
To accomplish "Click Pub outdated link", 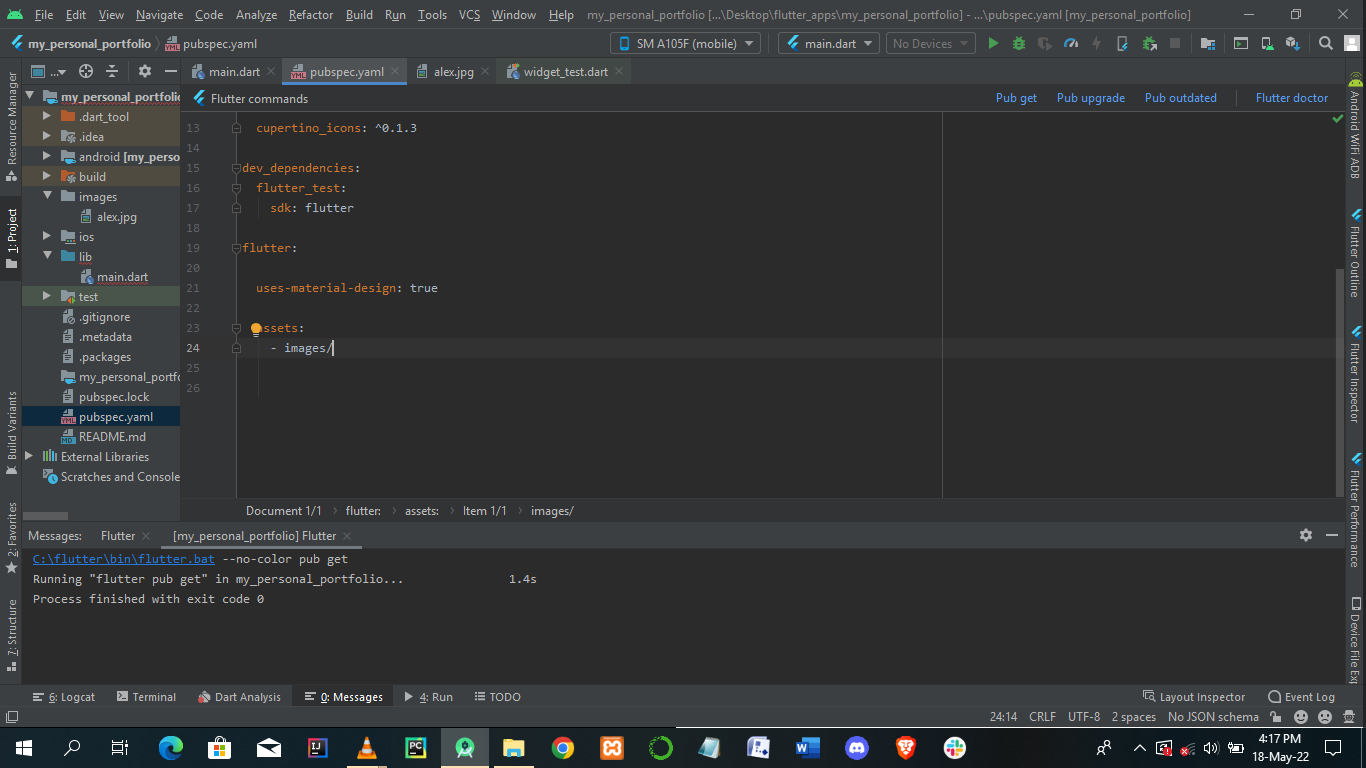I will pos(1181,98).
